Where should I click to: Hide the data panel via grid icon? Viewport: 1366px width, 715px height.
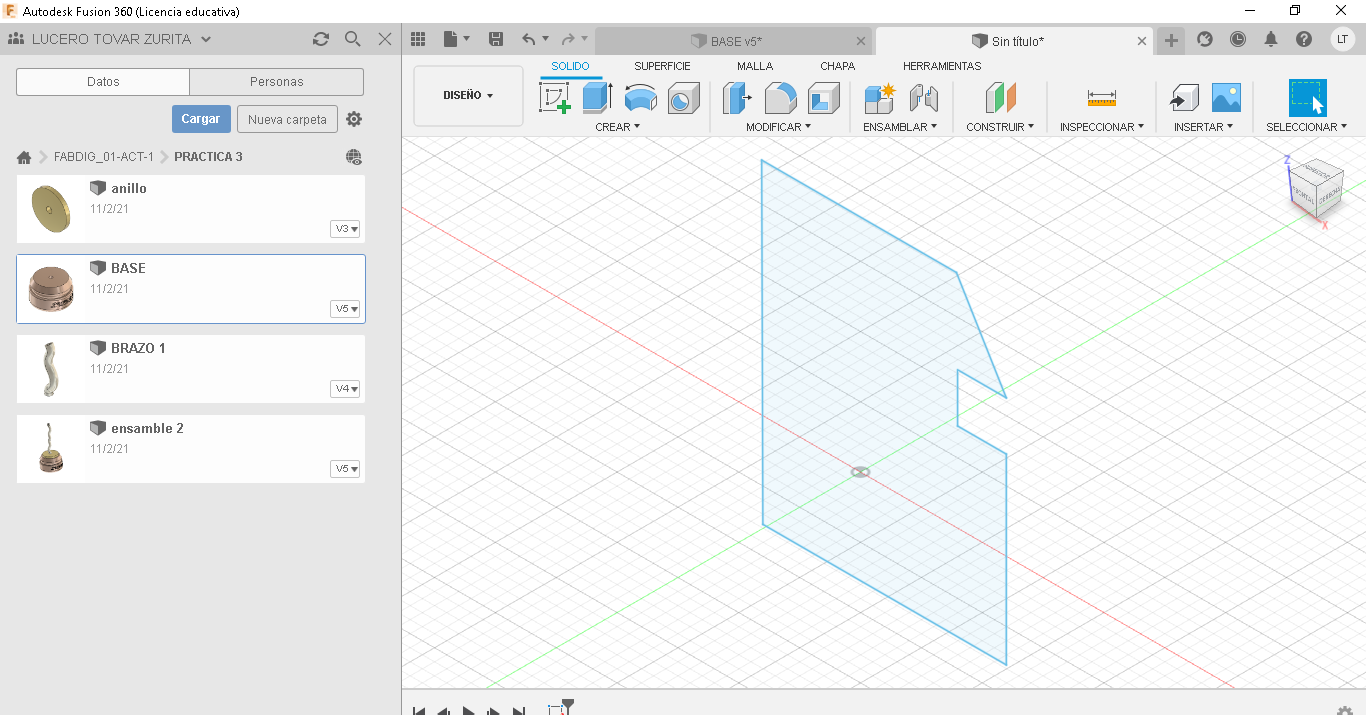coord(419,39)
